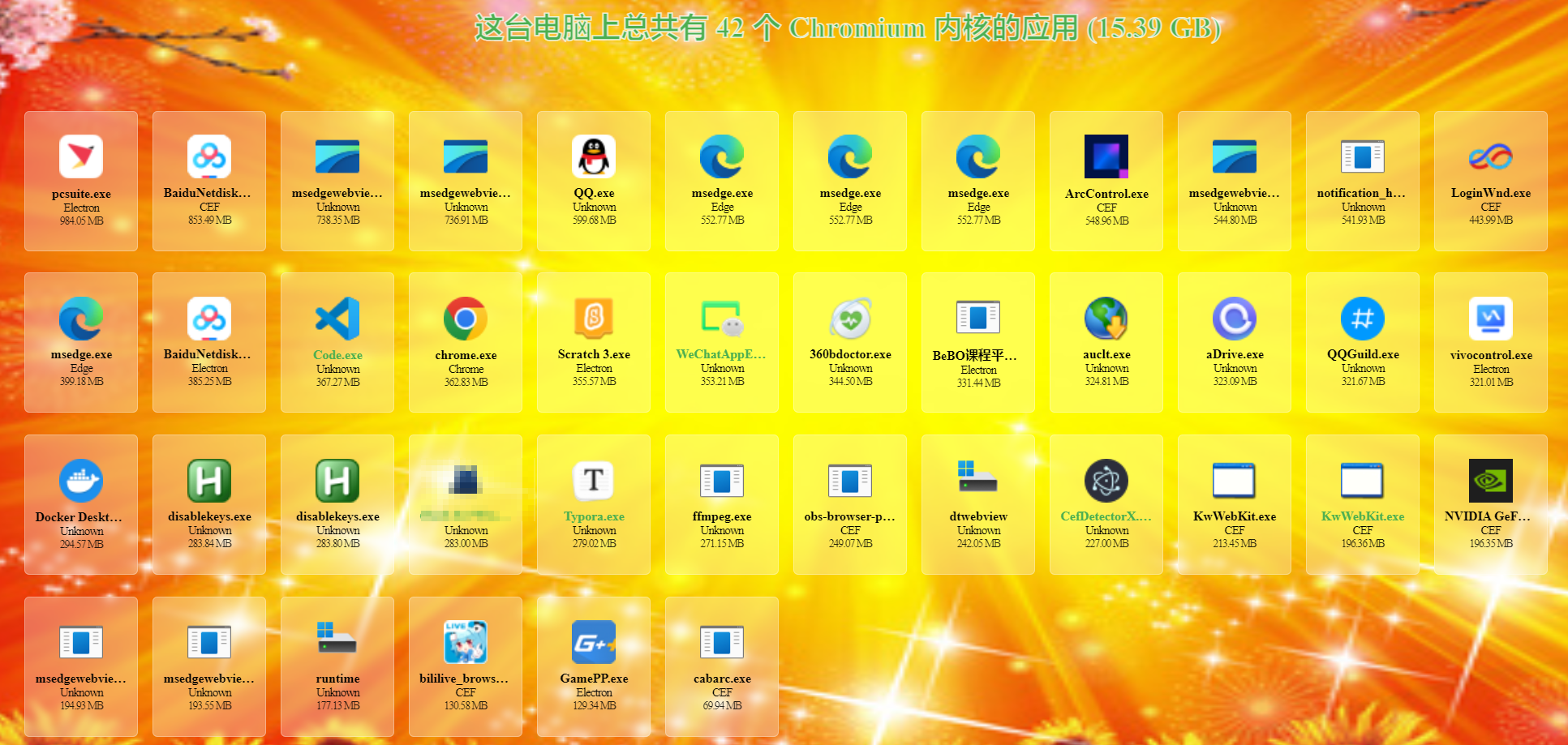Screen dimensions: 1568x745
Task: Click the green WeChatAppE... label
Action: pos(721,354)
